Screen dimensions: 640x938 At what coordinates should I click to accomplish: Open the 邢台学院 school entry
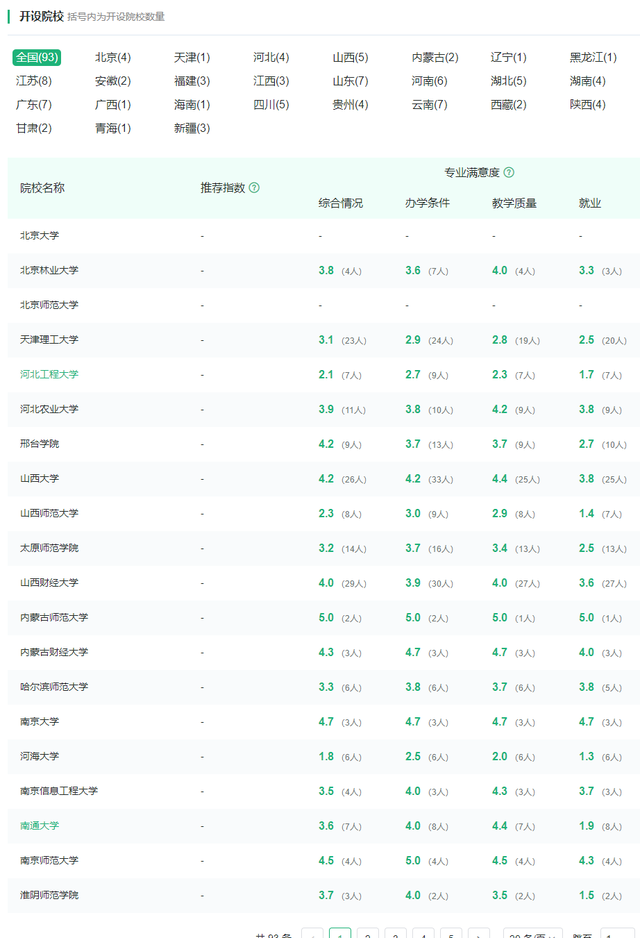39,444
